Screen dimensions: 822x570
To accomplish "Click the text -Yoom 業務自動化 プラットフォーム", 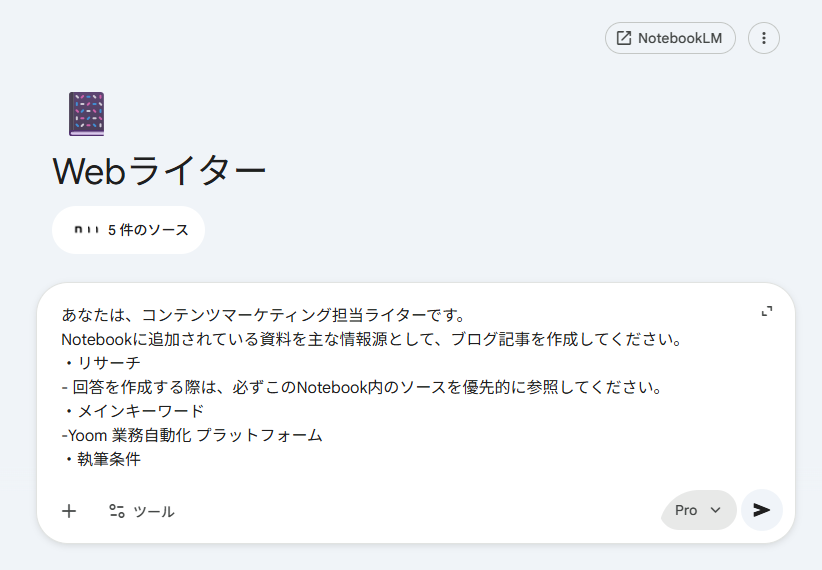I will tap(191, 435).
